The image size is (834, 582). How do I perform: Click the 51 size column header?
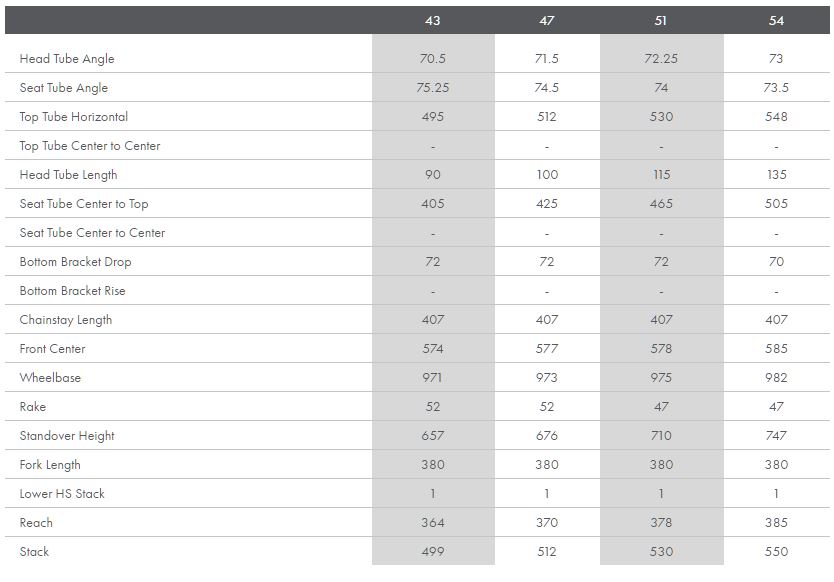[661, 20]
